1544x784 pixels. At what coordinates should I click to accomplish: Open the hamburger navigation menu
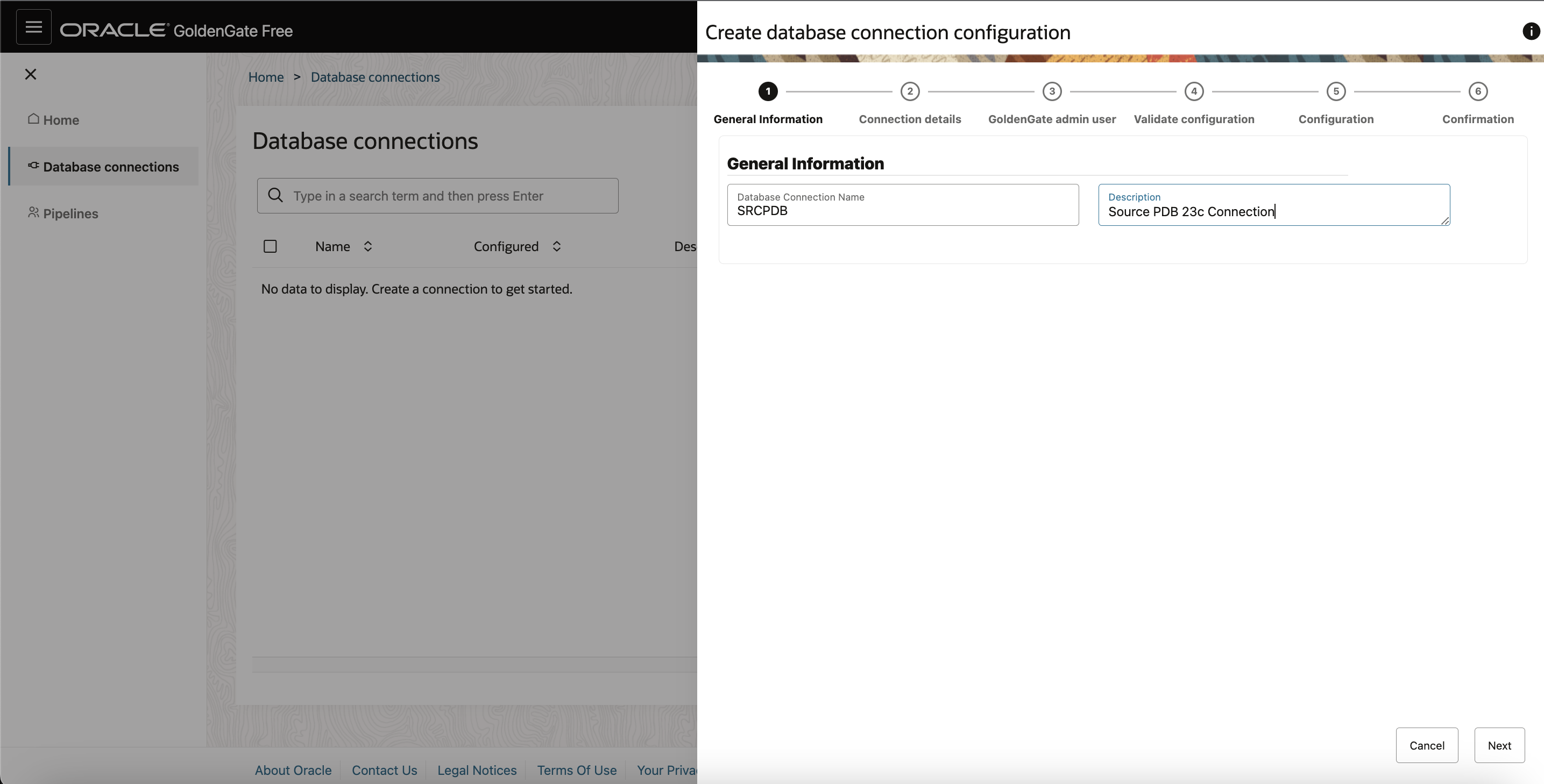33,27
